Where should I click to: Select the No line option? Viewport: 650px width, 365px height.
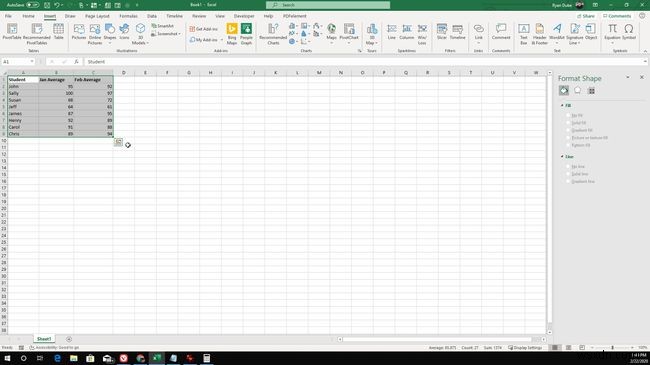point(576,166)
